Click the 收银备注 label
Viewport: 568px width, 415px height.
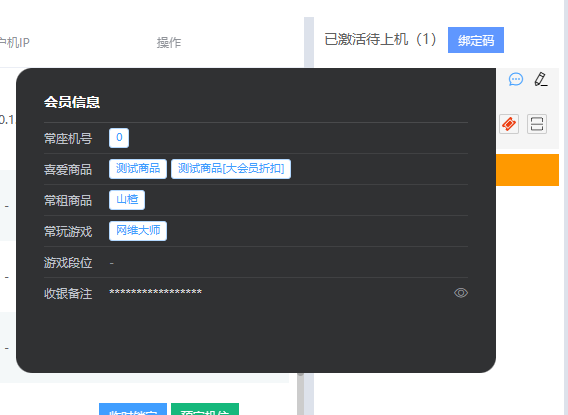[68, 294]
